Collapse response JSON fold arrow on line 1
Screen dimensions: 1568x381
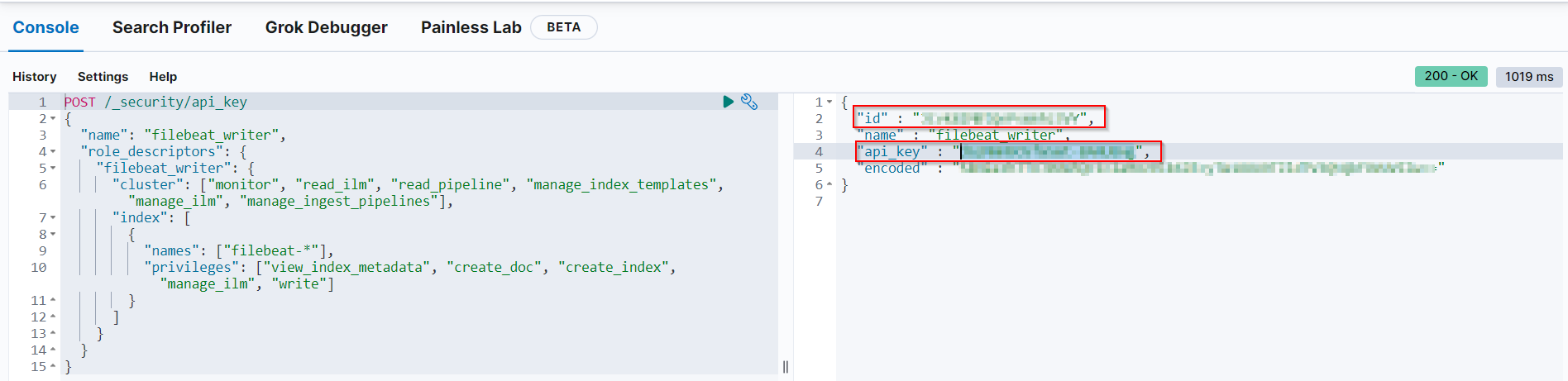tap(829, 102)
